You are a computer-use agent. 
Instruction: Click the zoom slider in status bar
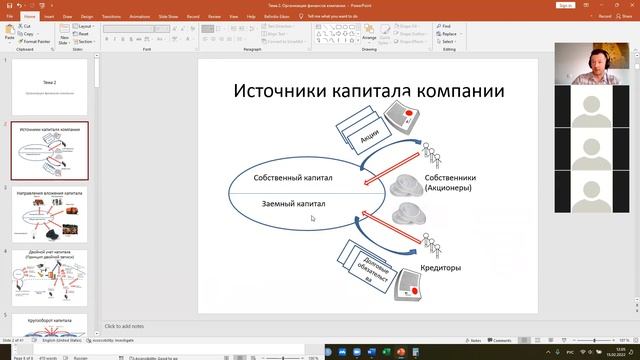[x=594, y=340]
